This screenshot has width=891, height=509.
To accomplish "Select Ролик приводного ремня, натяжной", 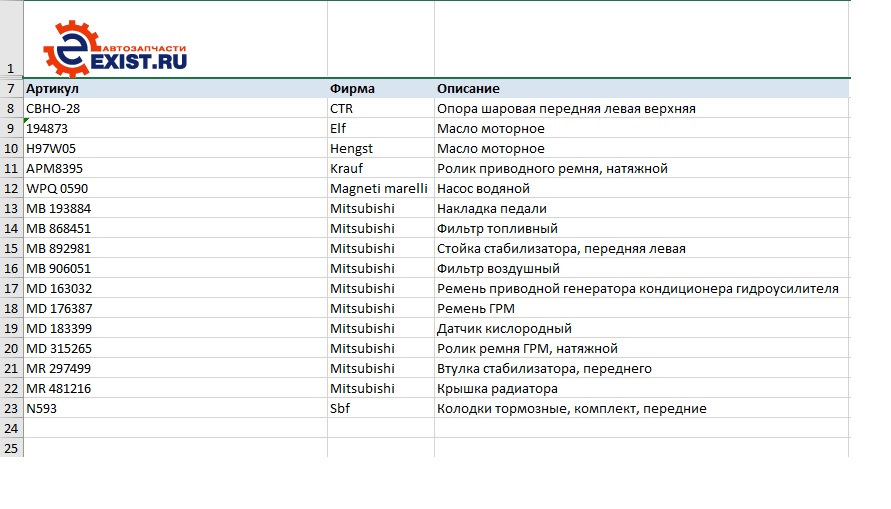I will (642, 169).
